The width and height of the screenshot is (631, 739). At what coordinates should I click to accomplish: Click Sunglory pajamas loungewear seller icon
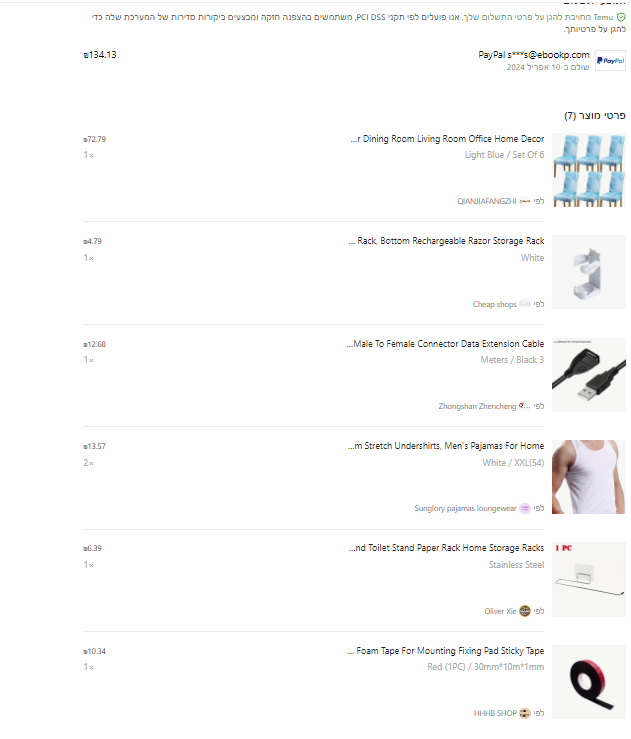pyautogui.click(x=525, y=508)
